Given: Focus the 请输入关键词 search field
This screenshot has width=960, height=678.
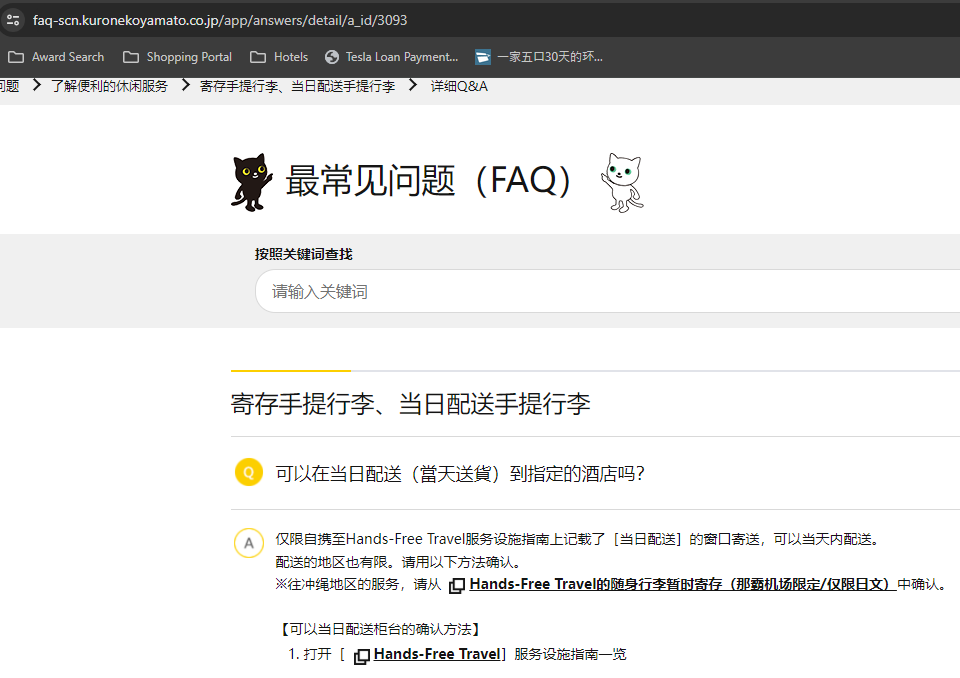Looking at the screenshot, I should 600,292.
